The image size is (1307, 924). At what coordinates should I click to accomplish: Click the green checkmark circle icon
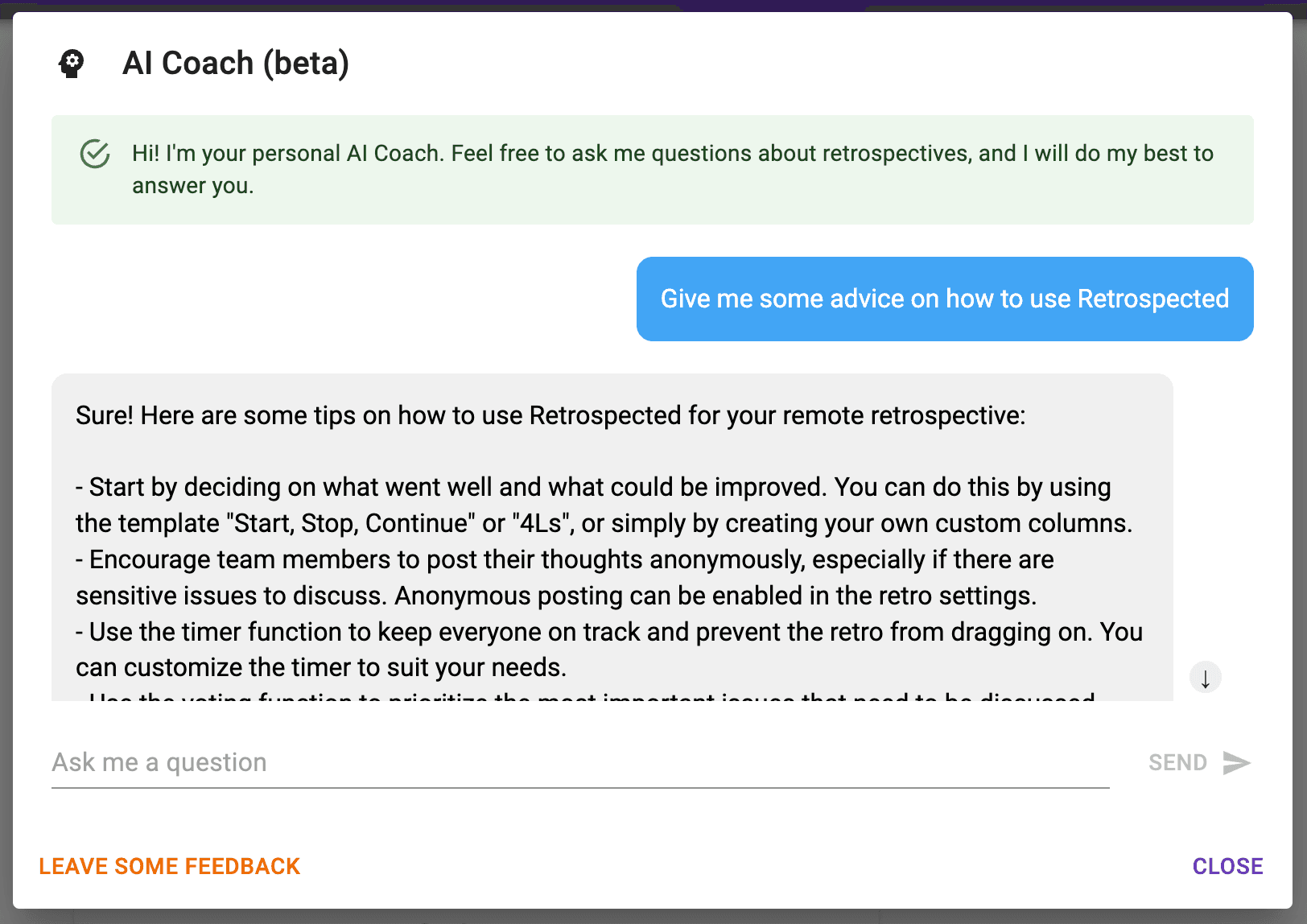tap(95, 154)
